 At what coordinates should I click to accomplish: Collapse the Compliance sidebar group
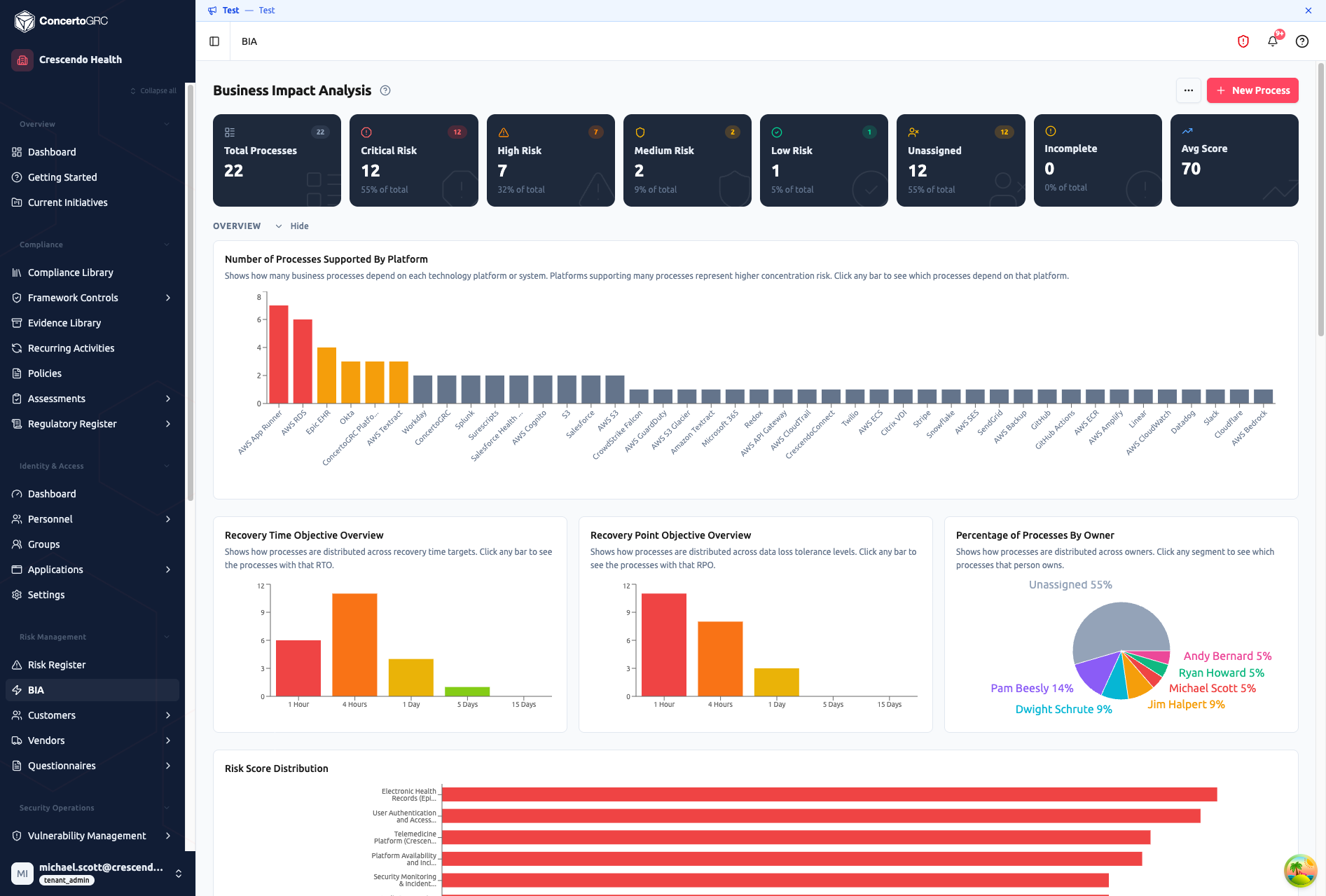click(x=167, y=244)
